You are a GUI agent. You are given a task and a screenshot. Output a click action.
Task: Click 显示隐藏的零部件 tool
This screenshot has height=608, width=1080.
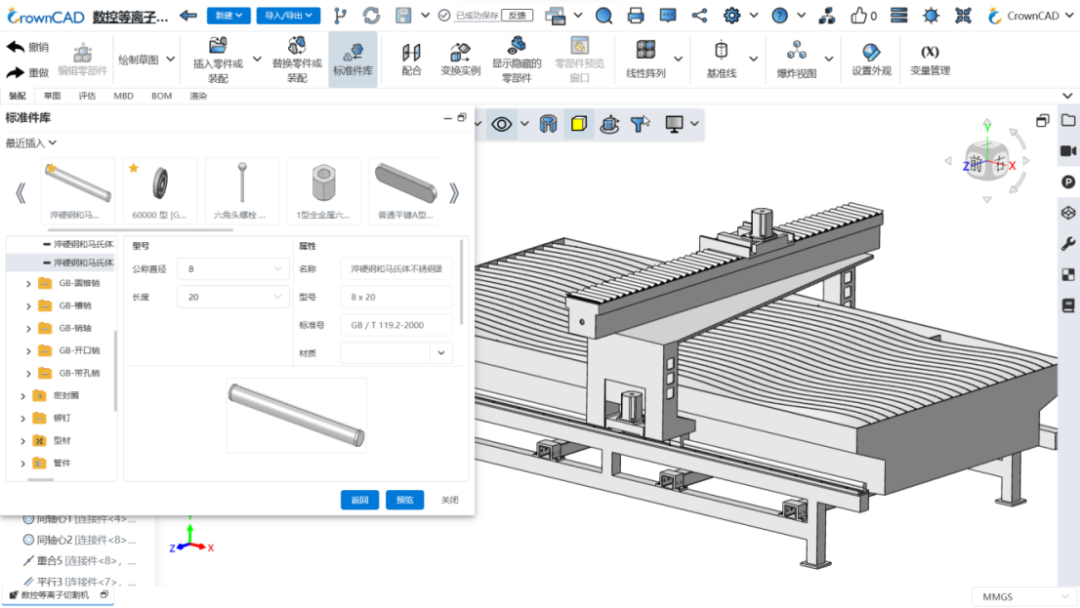(x=517, y=60)
